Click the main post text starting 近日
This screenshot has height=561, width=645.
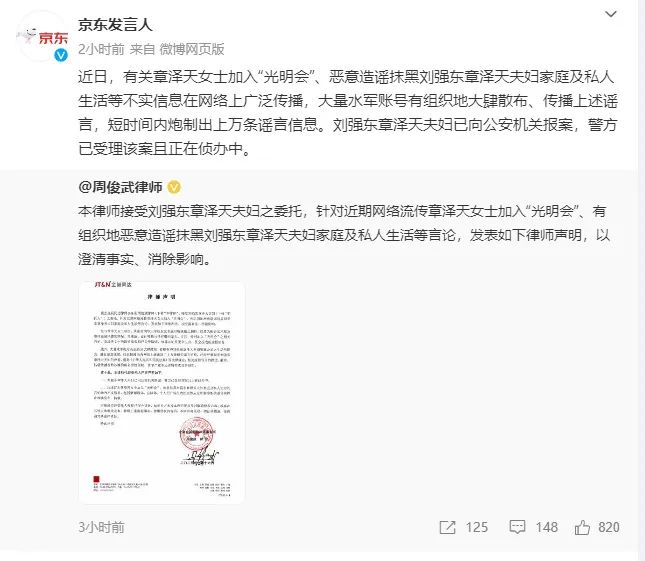[348, 113]
